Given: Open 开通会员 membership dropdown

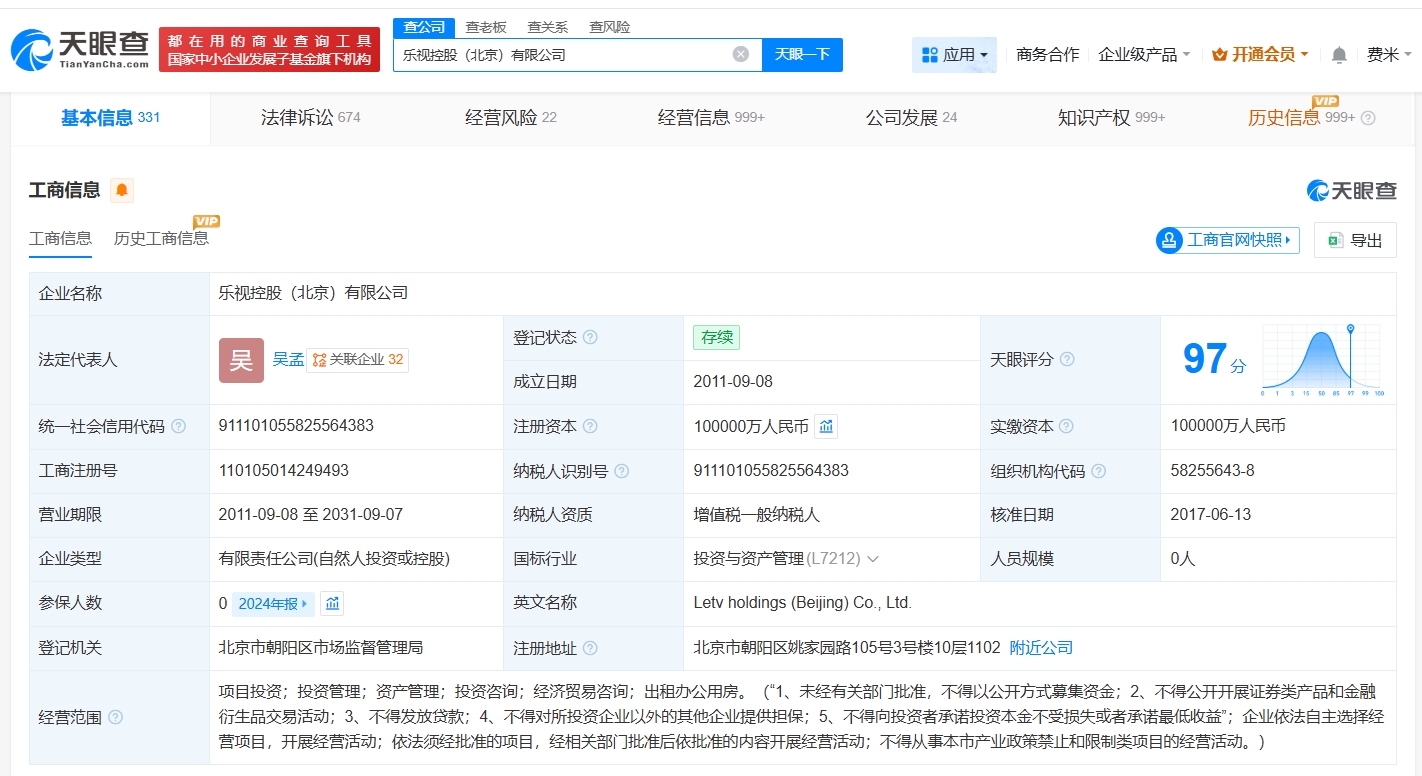Looking at the screenshot, I should click(1260, 55).
